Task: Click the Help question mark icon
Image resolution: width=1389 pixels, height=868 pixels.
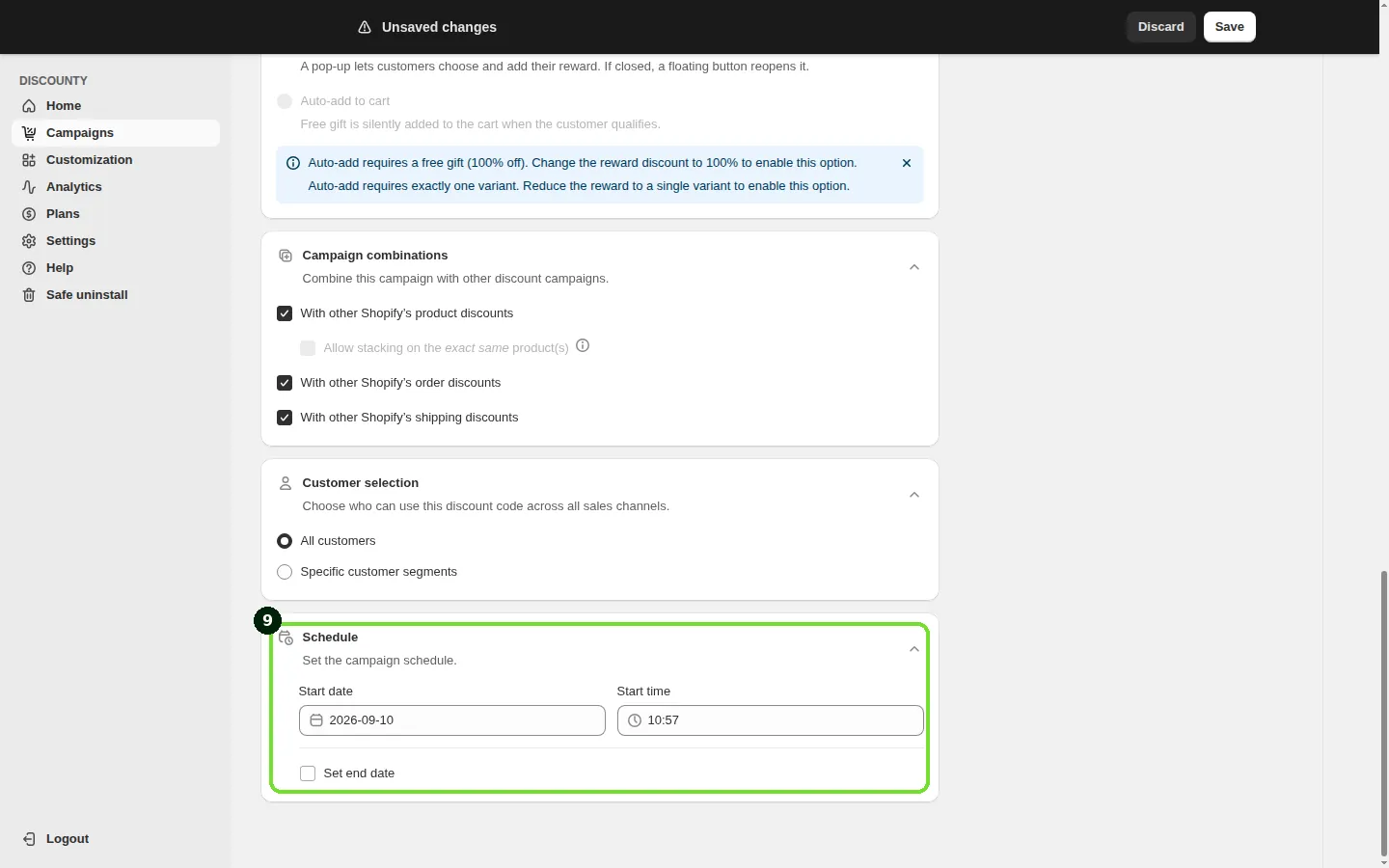Action: point(29,268)
